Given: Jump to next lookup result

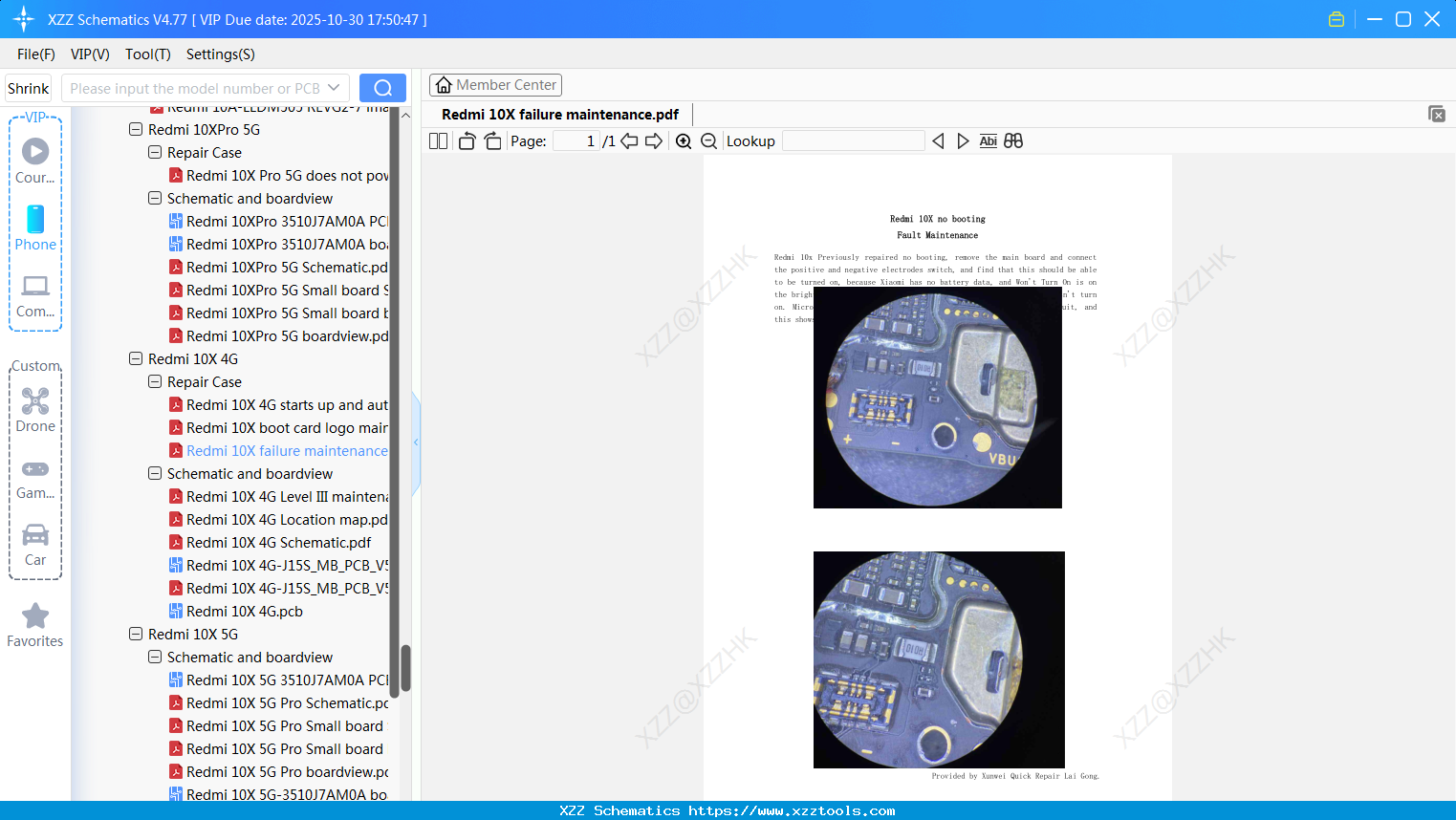Looking at the screenshot, I should click(963, 141).
